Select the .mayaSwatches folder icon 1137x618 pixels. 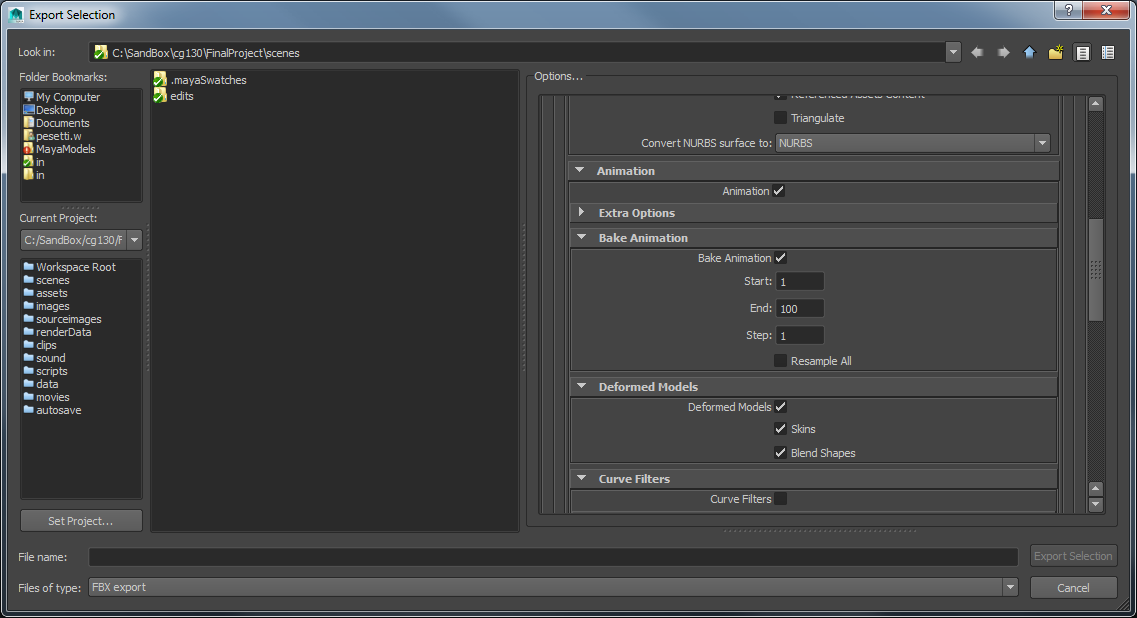click(160, 80)
